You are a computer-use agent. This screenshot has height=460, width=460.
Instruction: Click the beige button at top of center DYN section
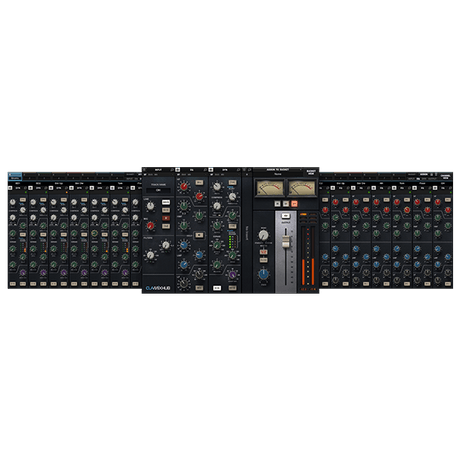[x=232, y=182]
